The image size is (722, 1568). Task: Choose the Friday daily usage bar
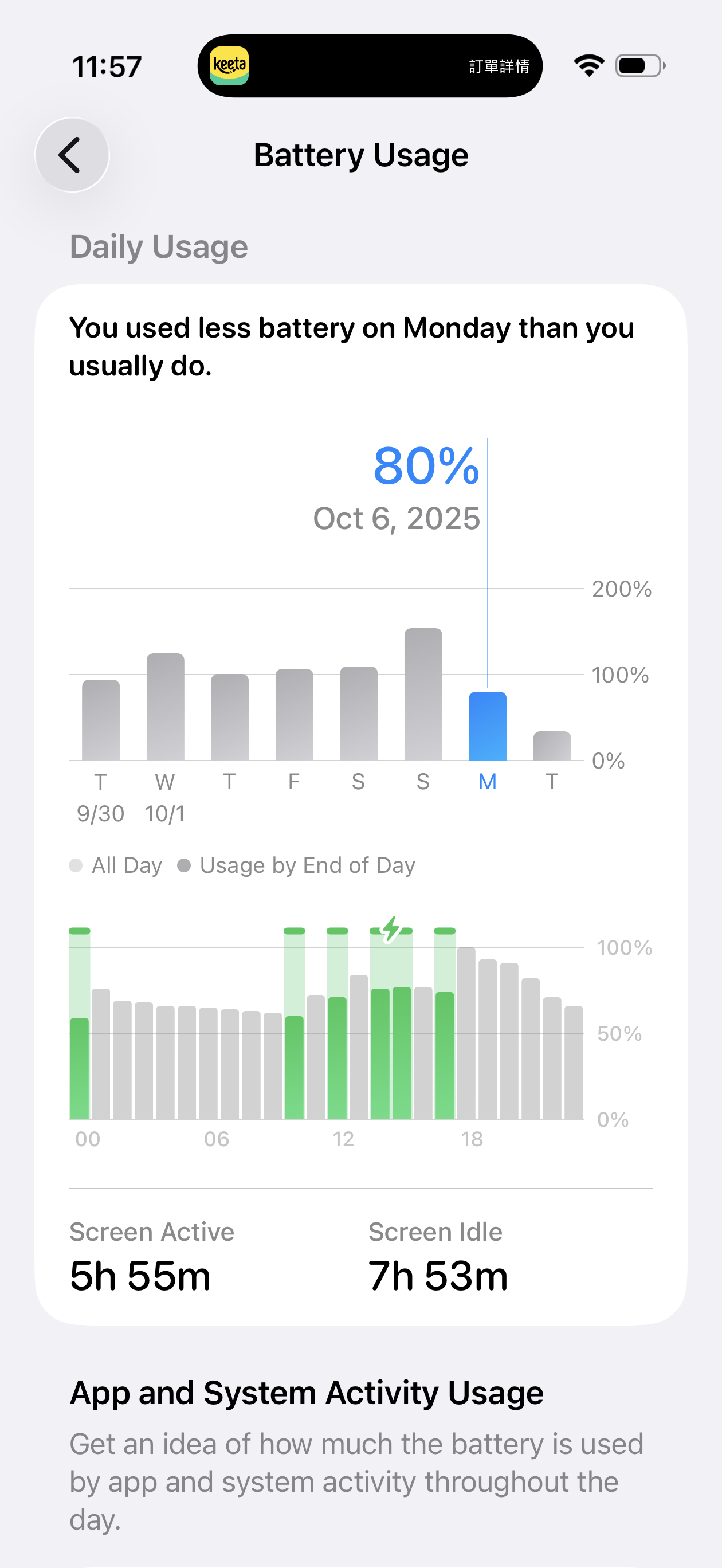pyautogui.click(x=294, y=715)
